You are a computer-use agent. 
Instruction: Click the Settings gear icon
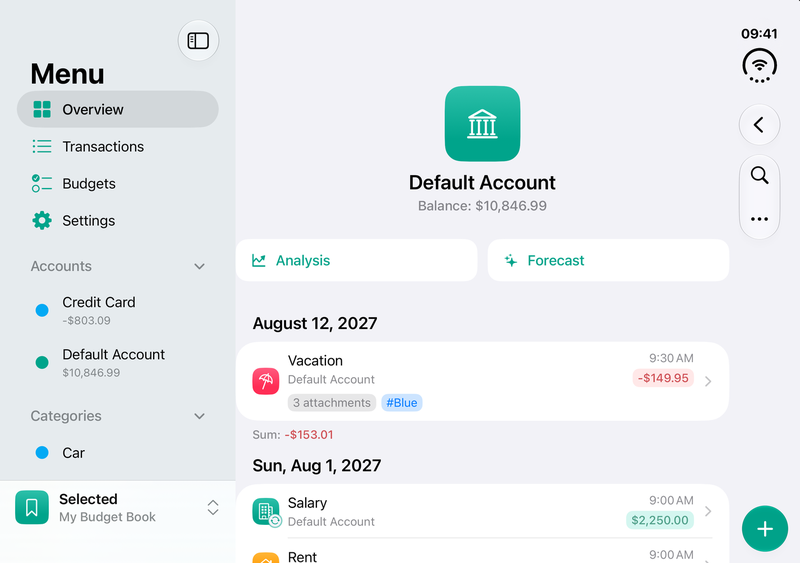42,221
